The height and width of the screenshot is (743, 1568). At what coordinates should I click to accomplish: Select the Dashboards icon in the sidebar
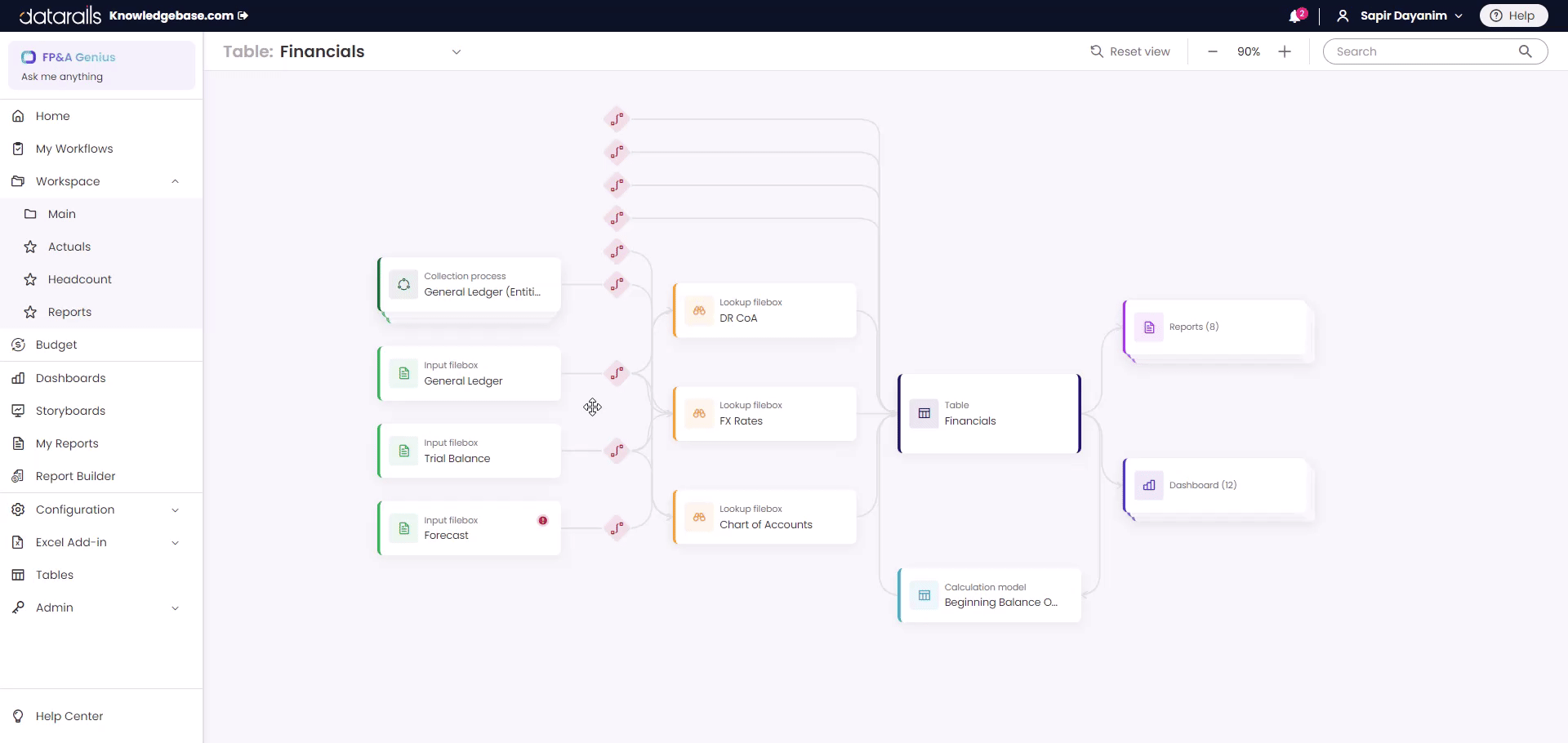pos(18,378)
